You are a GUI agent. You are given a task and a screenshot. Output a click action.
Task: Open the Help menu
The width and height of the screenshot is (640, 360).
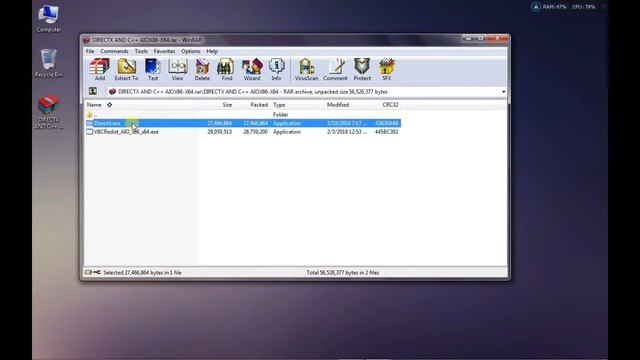[212, 51]
